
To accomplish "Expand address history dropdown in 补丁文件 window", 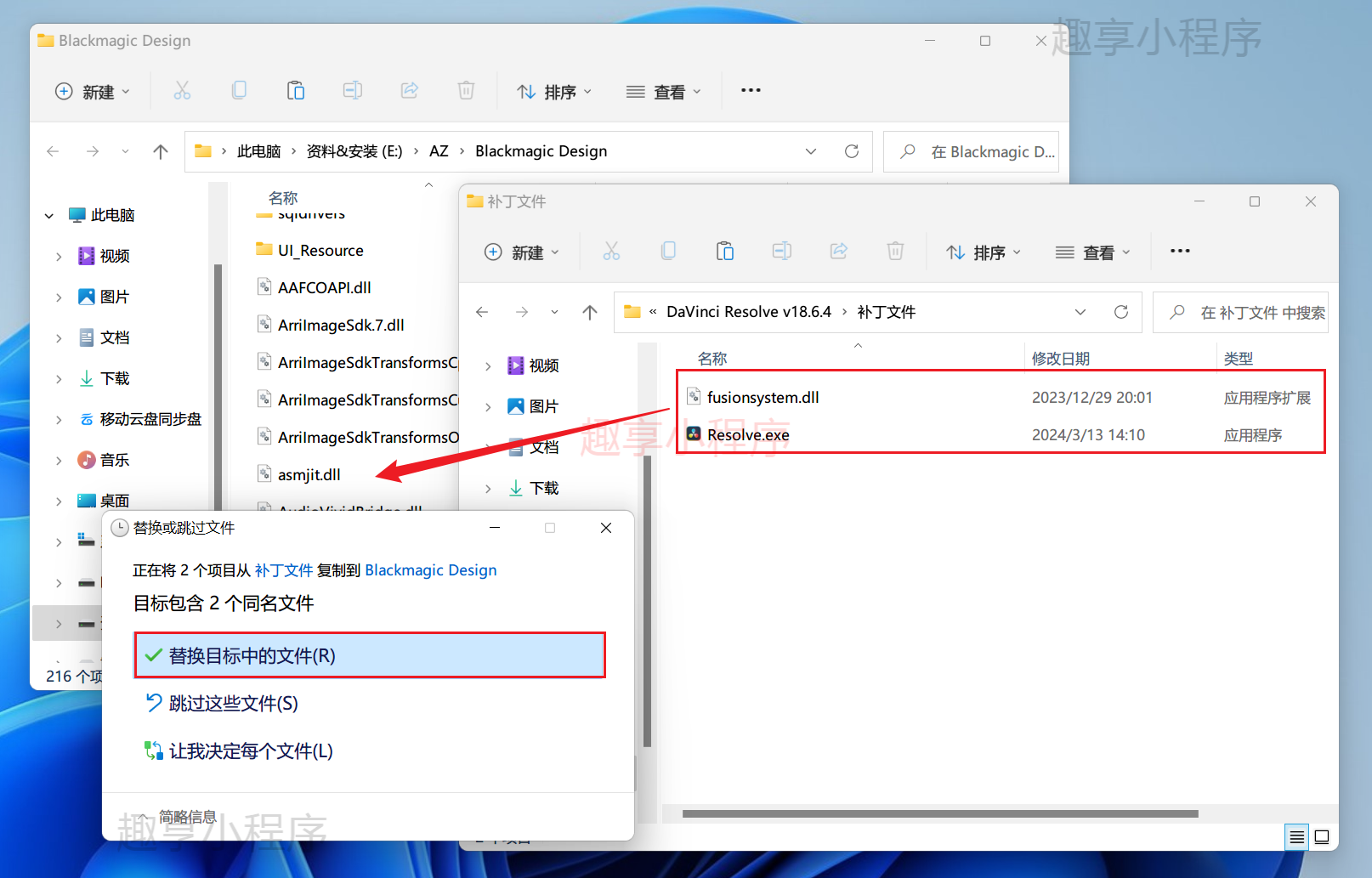I will tap(1080, 312).
